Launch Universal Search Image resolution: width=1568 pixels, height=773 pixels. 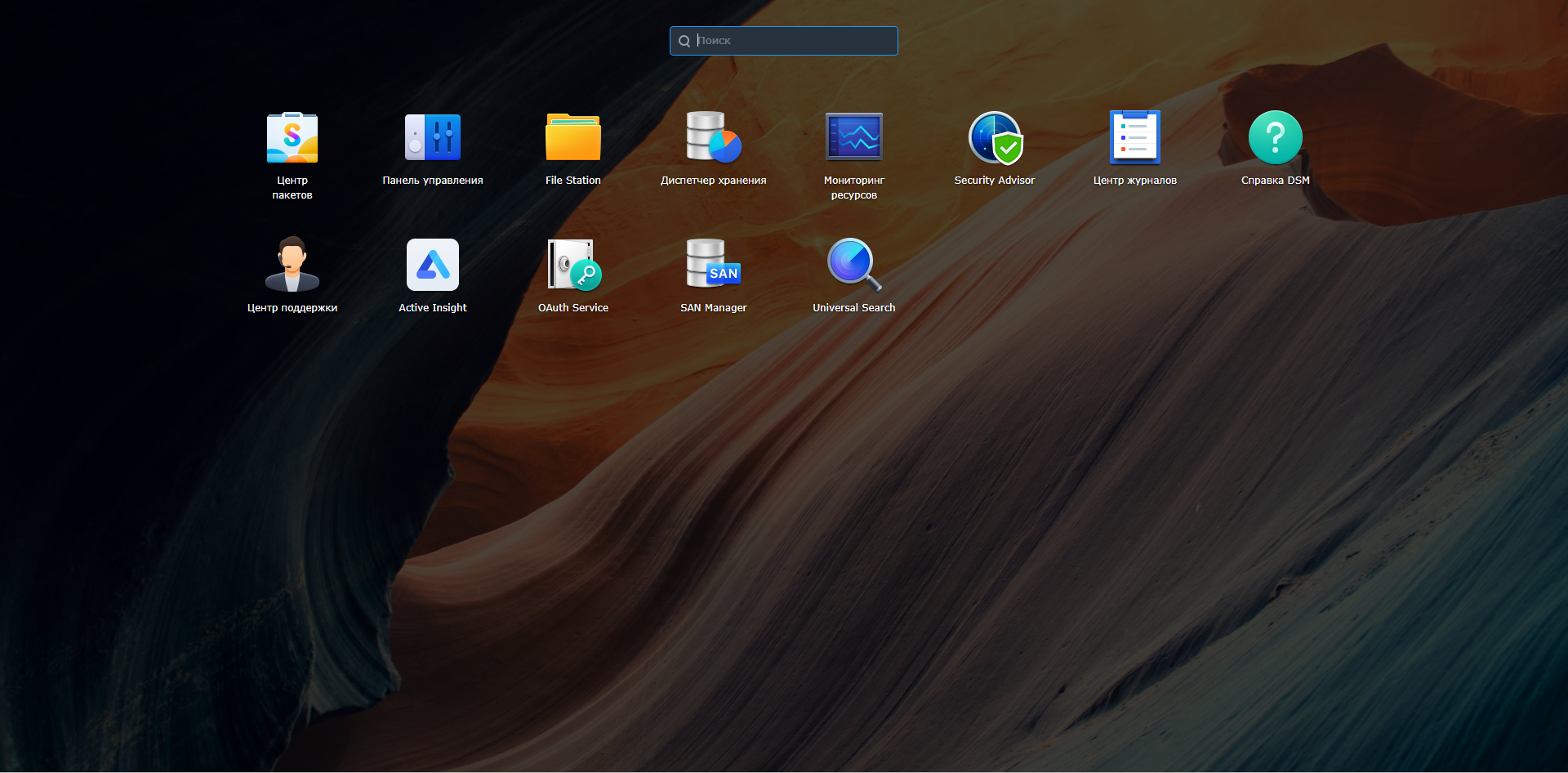click(854, 265)
